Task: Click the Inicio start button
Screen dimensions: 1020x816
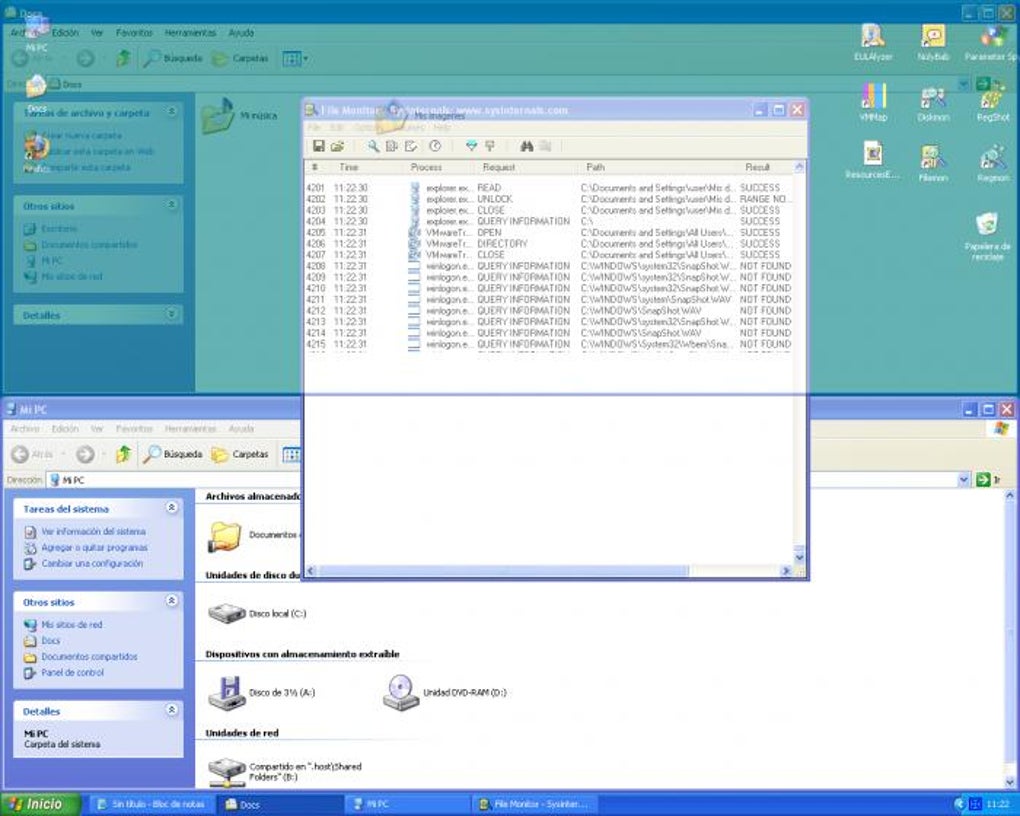Action: click(x=40, y=804)
